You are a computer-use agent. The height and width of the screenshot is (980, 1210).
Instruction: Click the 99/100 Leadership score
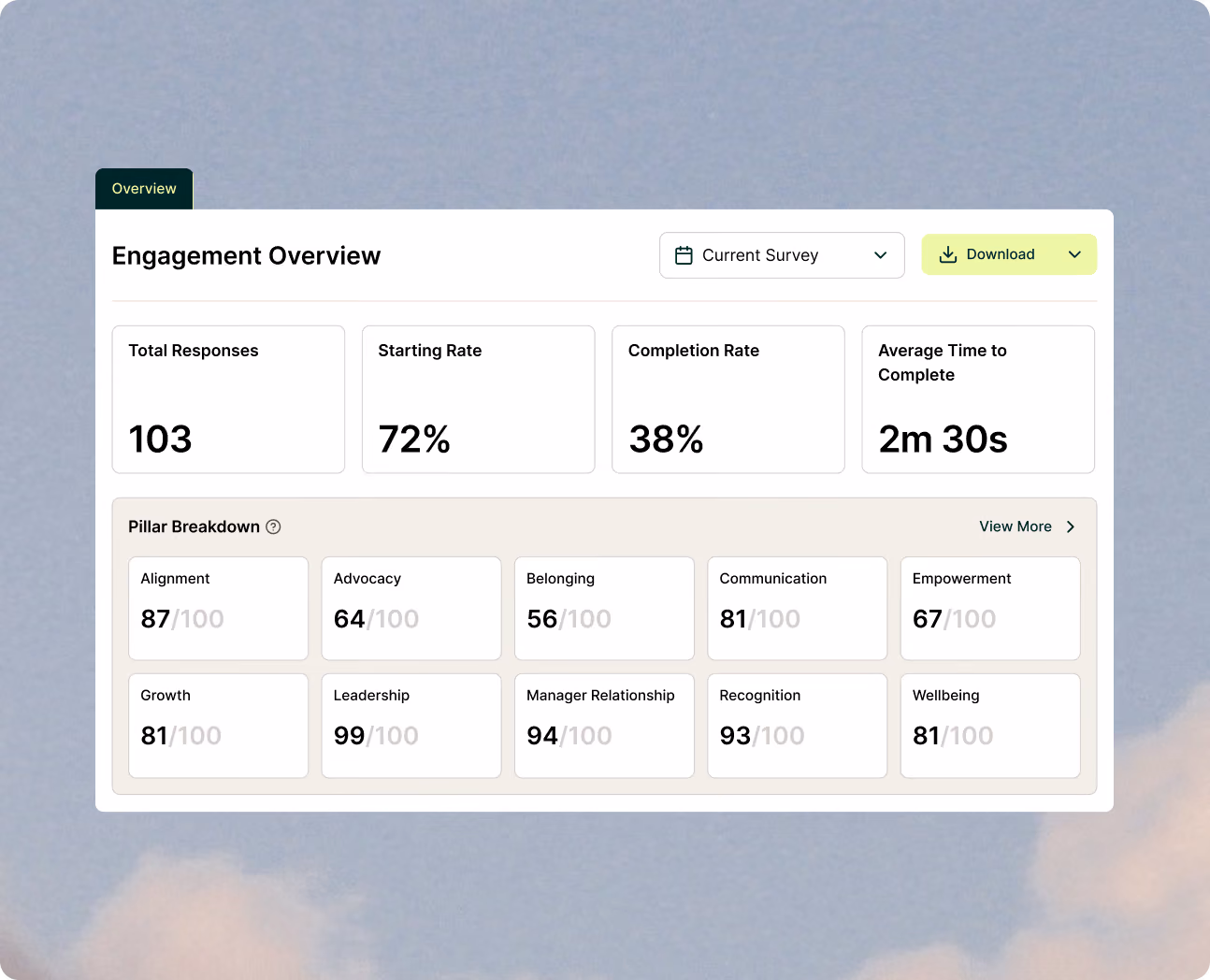click(376, 736)
